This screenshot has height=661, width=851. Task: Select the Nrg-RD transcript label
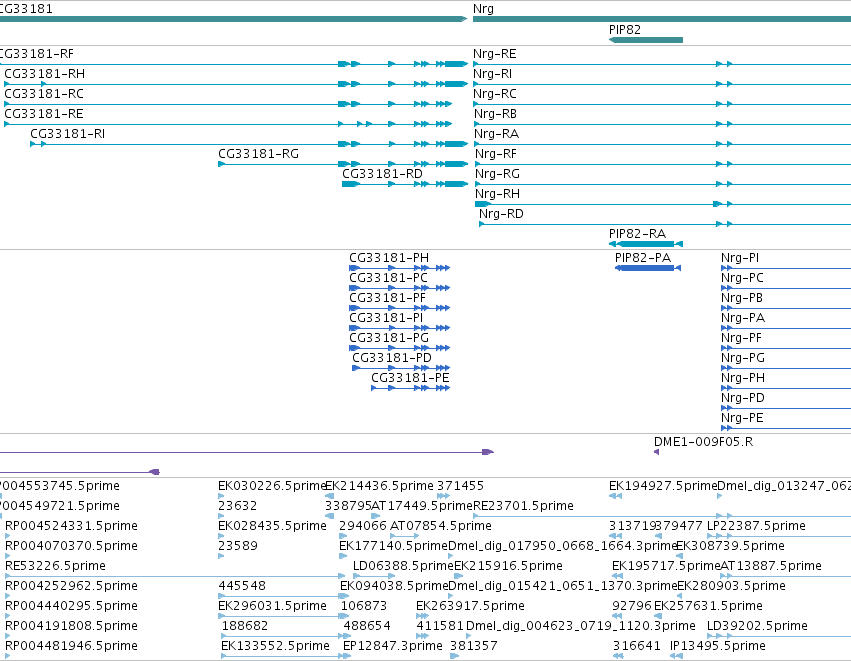point(501,214)
